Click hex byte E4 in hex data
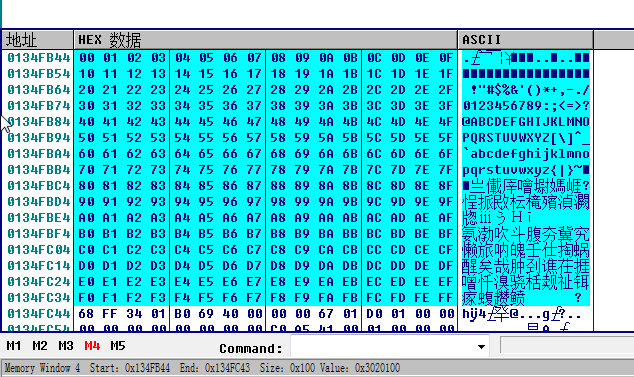Image resolution: width=634 pixels, height=377 pixels. 182,282
